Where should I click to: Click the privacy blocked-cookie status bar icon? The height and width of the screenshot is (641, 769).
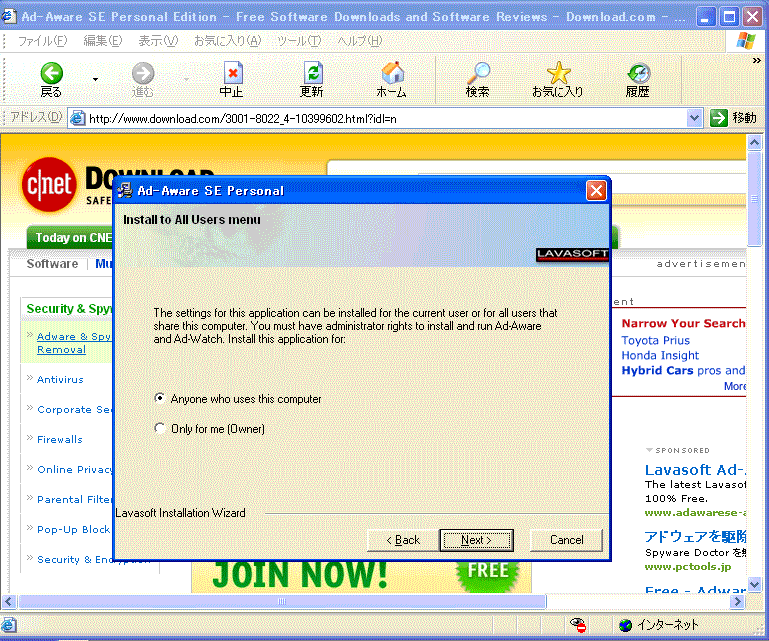point(578,625)
